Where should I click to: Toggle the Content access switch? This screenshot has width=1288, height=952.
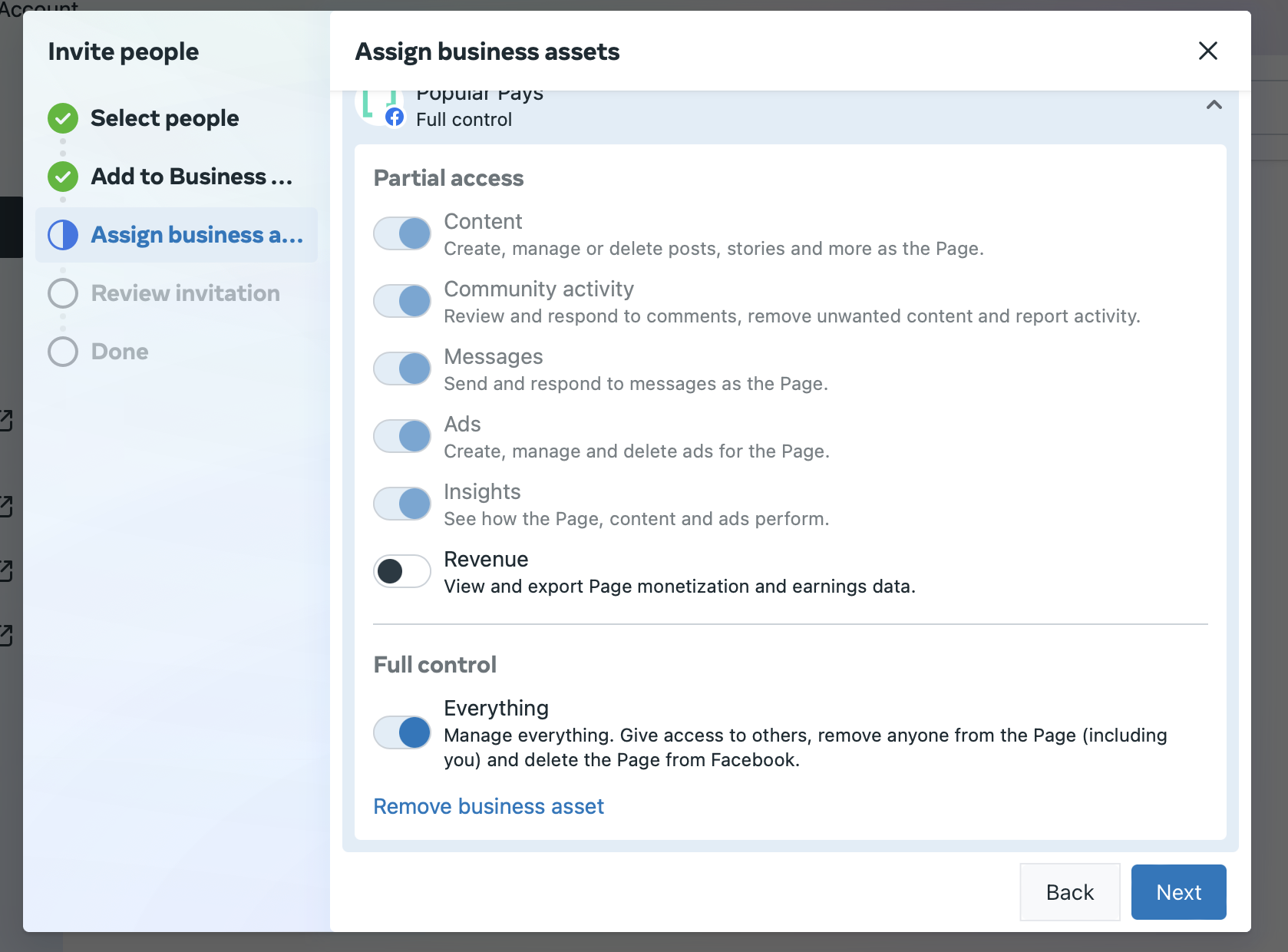click(x=402, y=233)
